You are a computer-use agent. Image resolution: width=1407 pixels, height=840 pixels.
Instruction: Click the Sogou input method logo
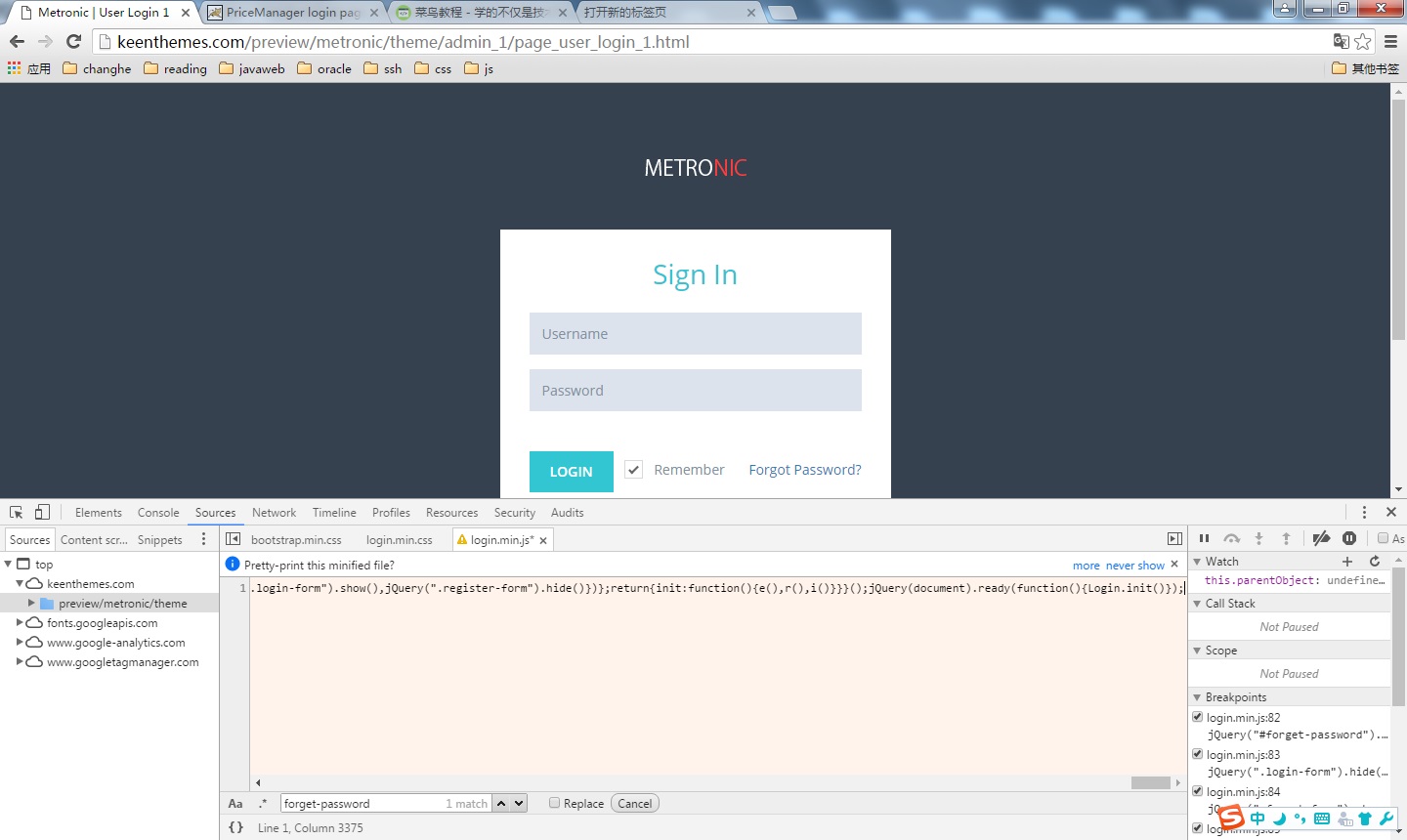coord(1231,818)
